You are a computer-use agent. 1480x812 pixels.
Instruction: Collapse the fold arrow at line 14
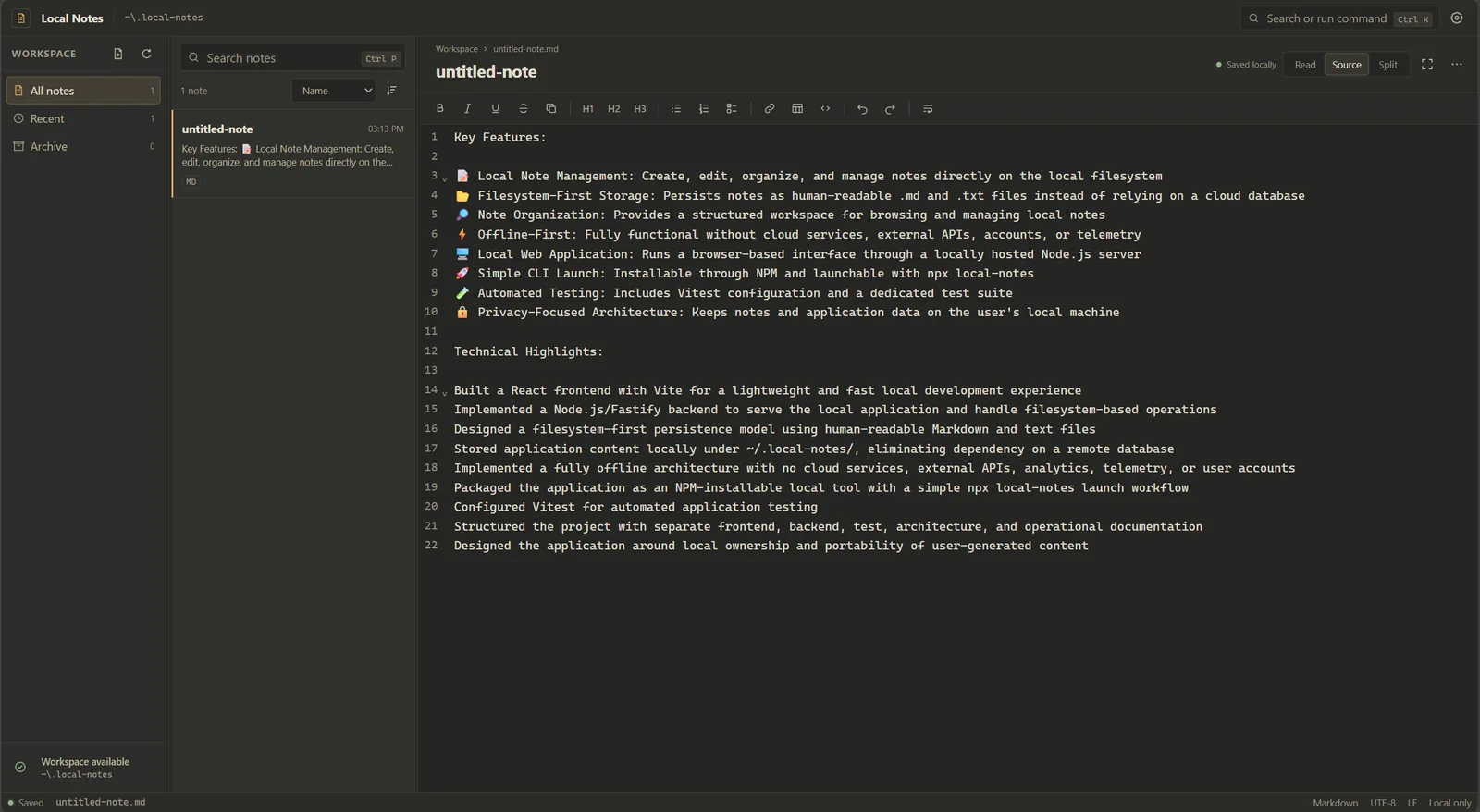[445, 392]
